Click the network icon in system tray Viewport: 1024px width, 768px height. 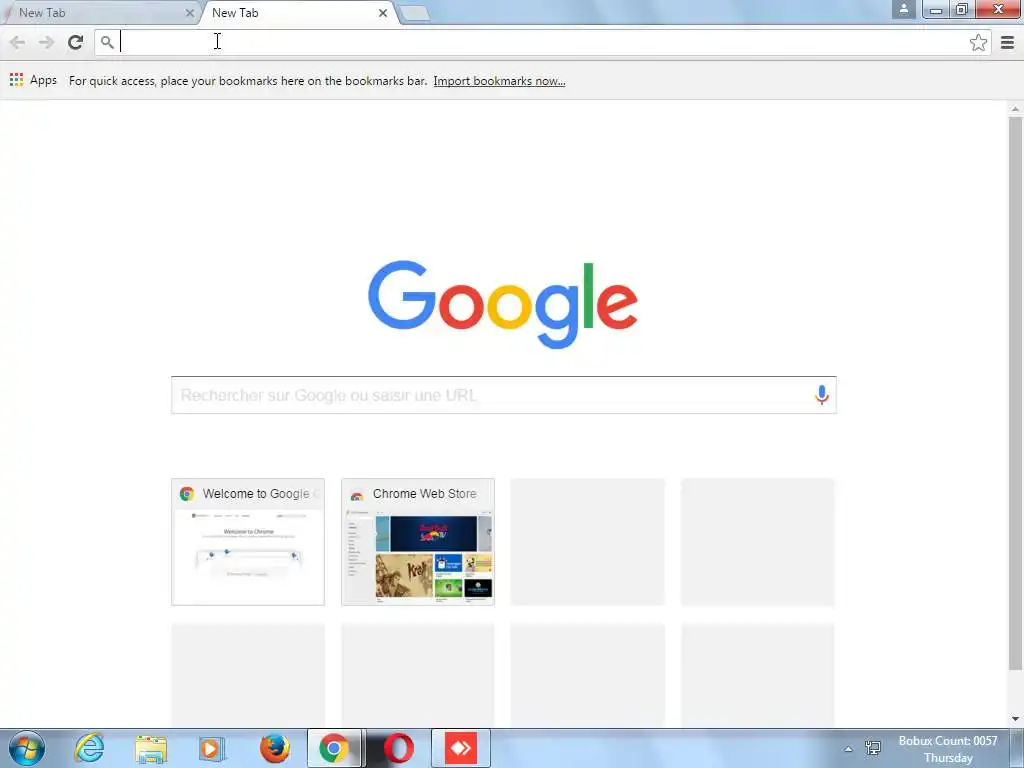coord(872,748)
